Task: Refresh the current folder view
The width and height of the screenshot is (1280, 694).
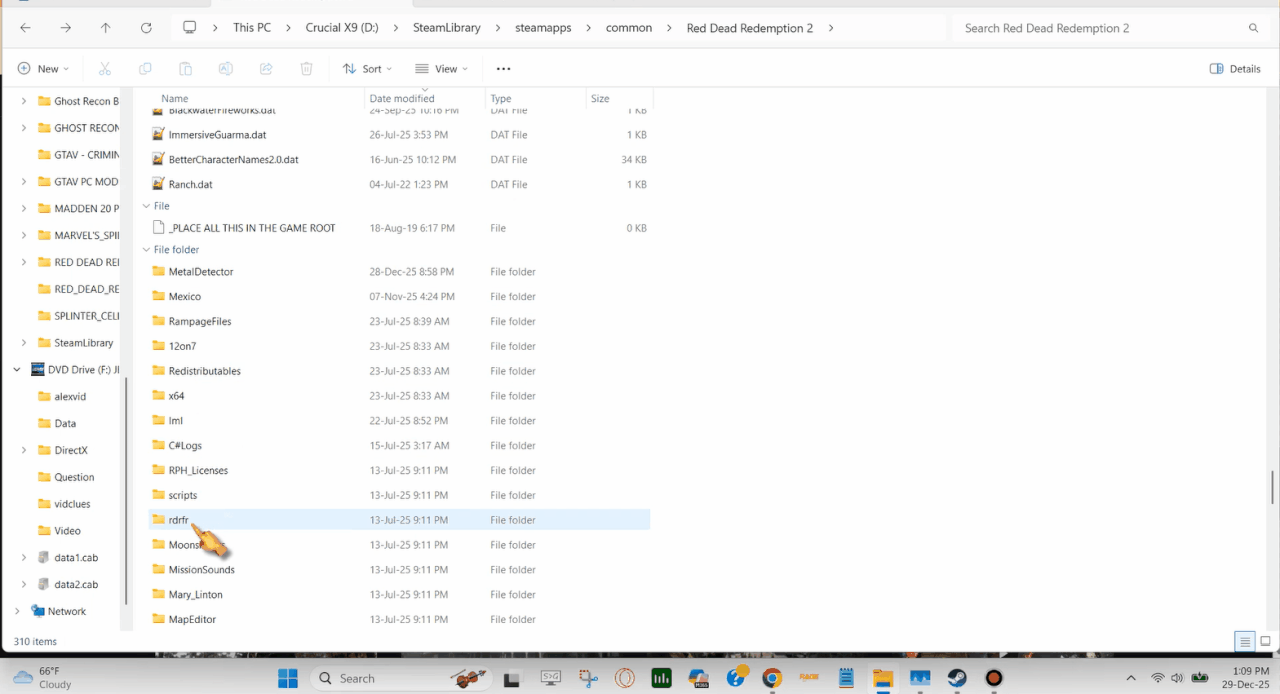Action: point(146,28)
